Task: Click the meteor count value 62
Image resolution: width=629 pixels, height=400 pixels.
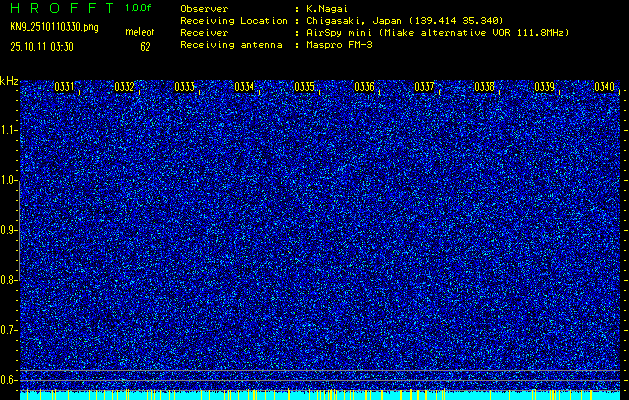Action: [x=145, y=46]
